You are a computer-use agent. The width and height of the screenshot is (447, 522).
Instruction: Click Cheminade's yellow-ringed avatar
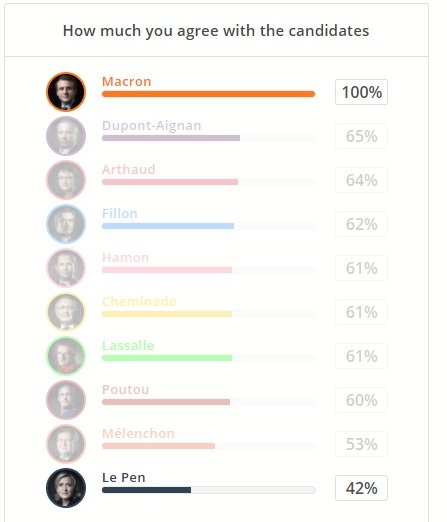(66, 312)
